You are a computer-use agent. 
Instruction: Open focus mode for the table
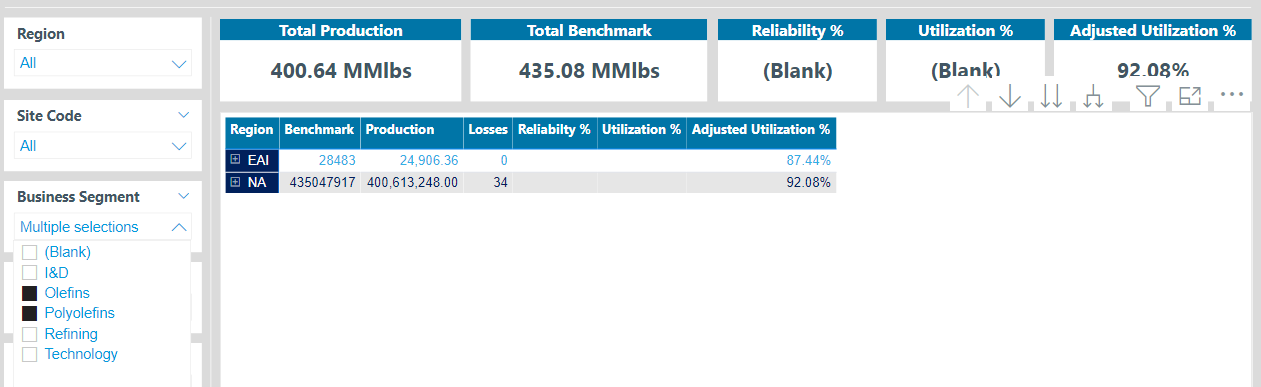pyautogui.click(x=1189, y=96)
